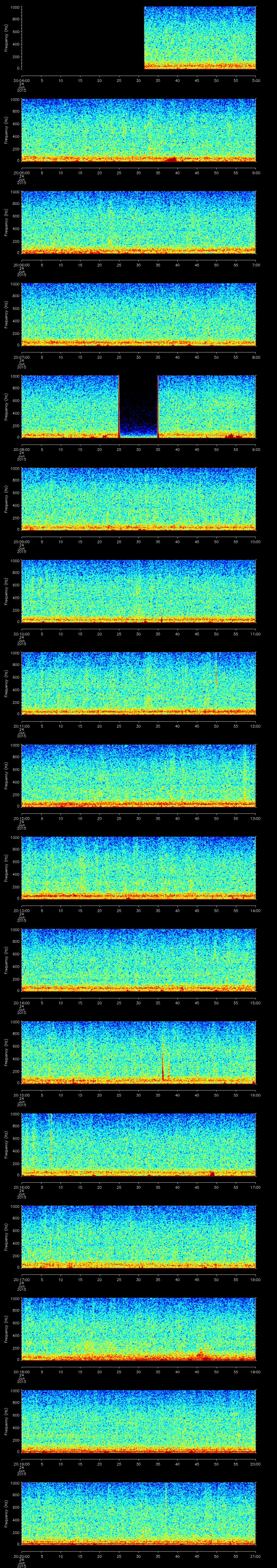Click the 20:04:00 start time label
Viewport: 277px width, 1568px height.
point(21,80)
